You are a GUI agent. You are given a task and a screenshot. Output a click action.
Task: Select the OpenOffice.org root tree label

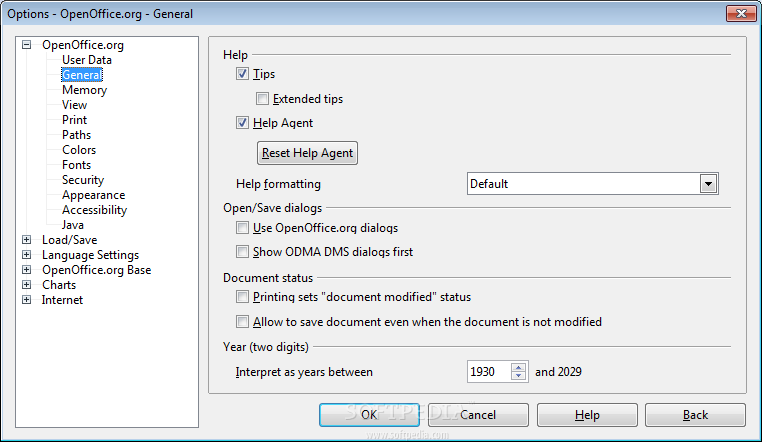point(83,45)
